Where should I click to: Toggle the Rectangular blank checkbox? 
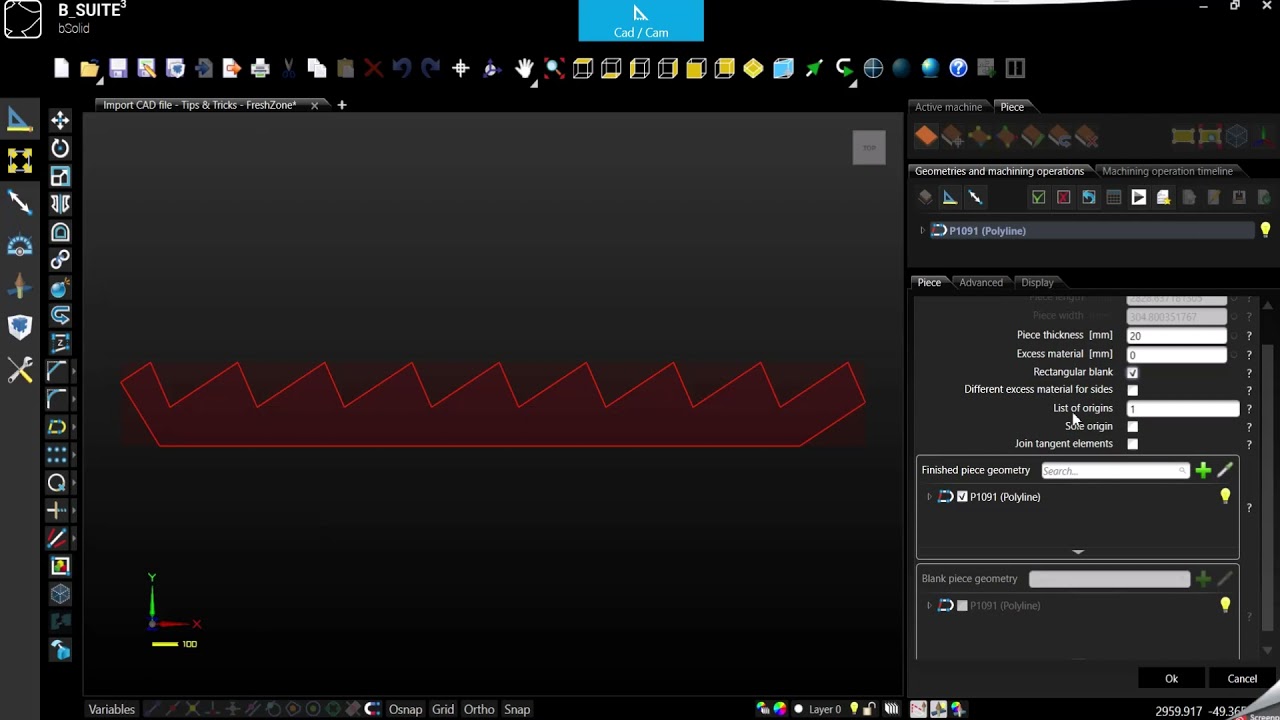coord(1132,372)
